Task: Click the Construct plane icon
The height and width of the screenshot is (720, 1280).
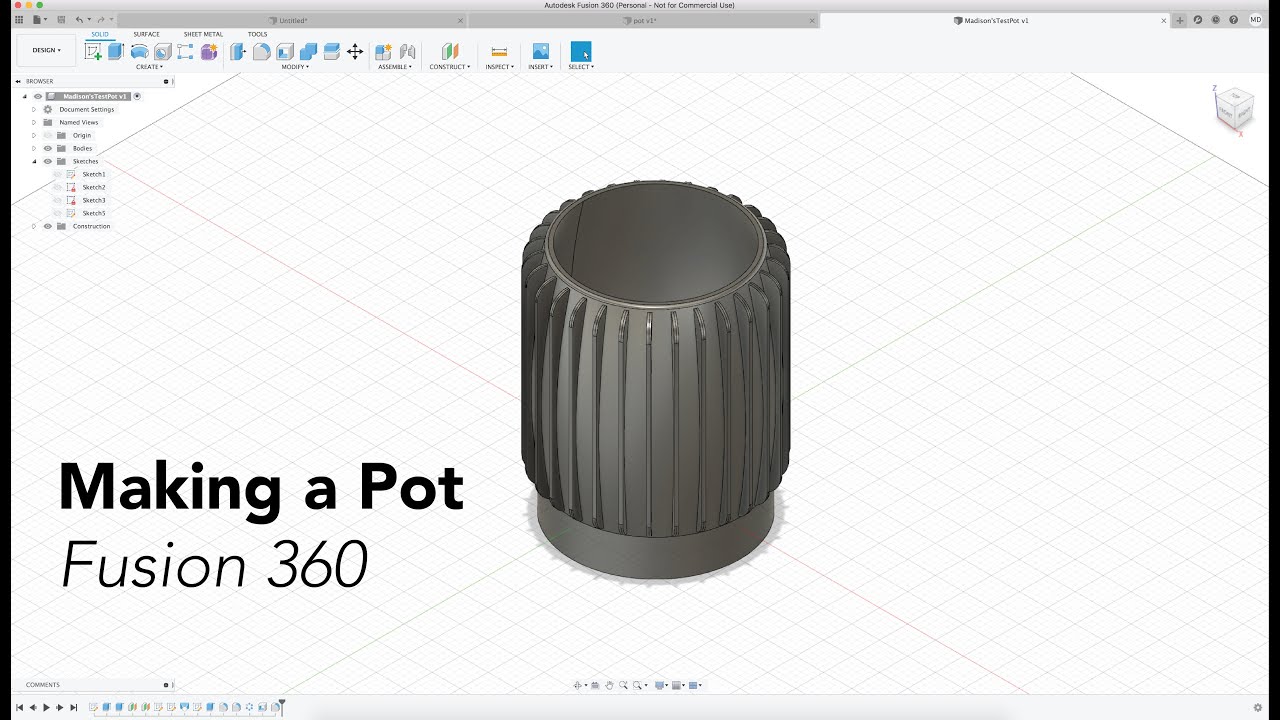Action: tap(450, 52)
